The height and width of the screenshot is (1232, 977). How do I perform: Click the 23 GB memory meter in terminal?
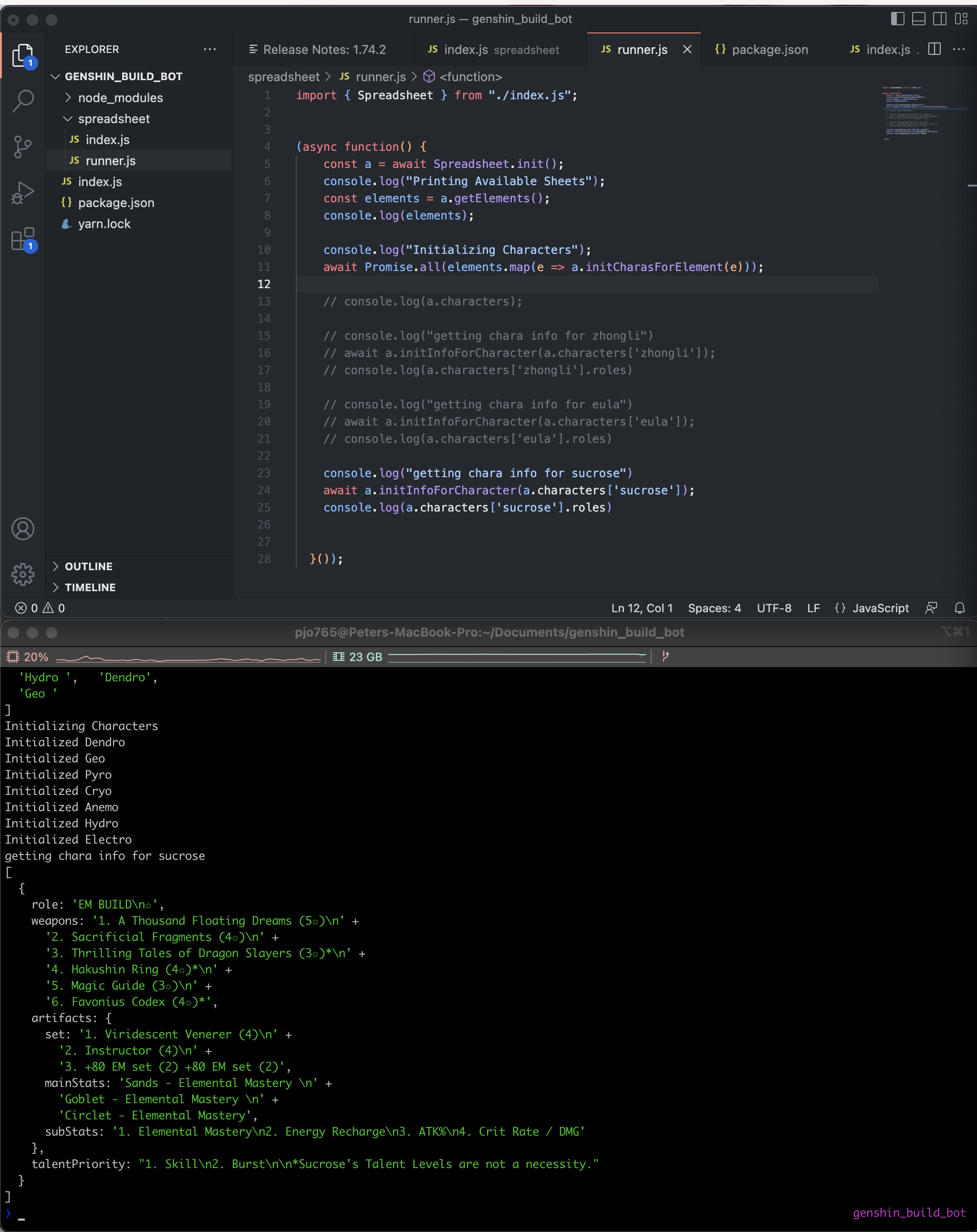pos(489,657)
